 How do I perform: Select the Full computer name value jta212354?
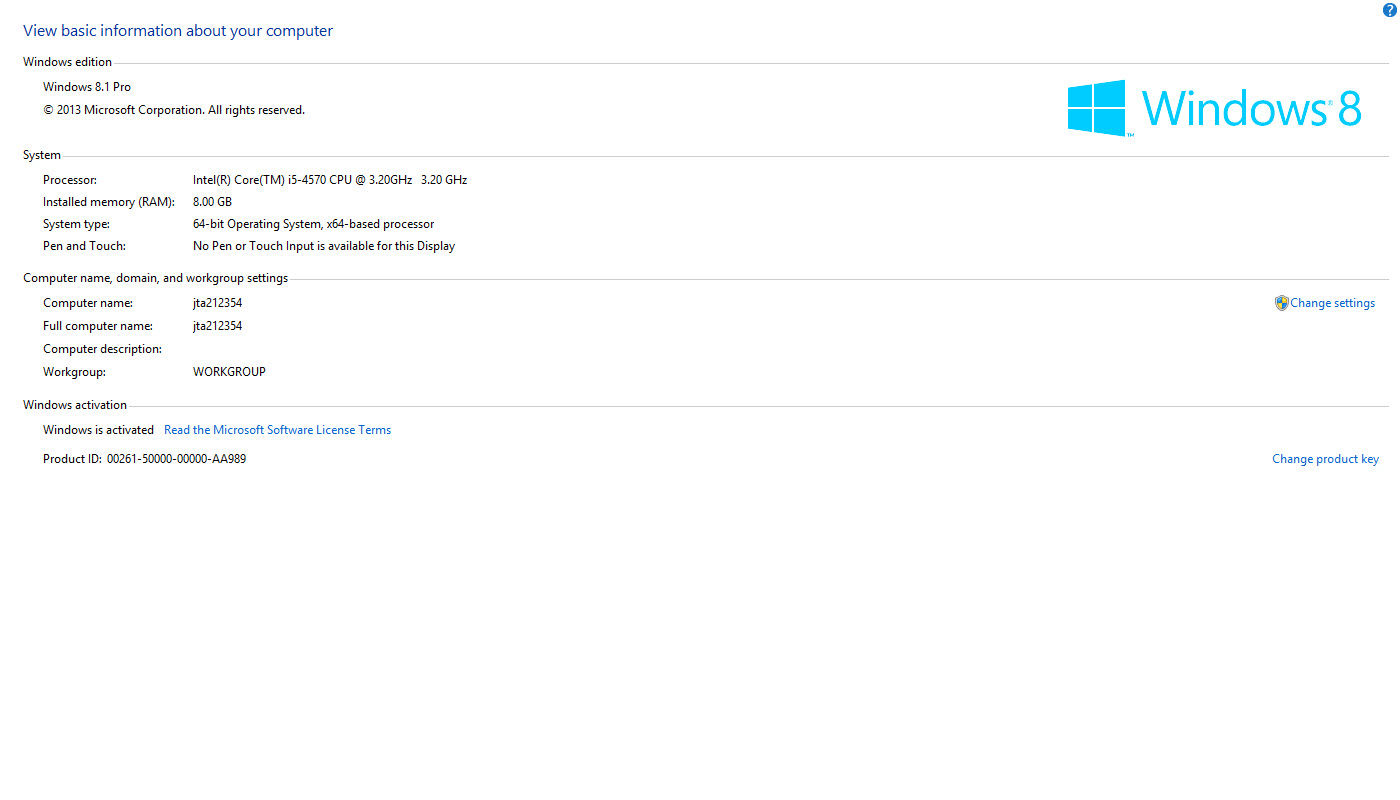217,326
